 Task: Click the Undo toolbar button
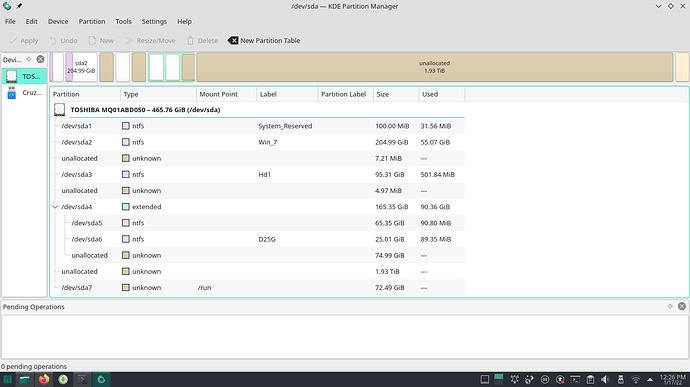point(63,41)
